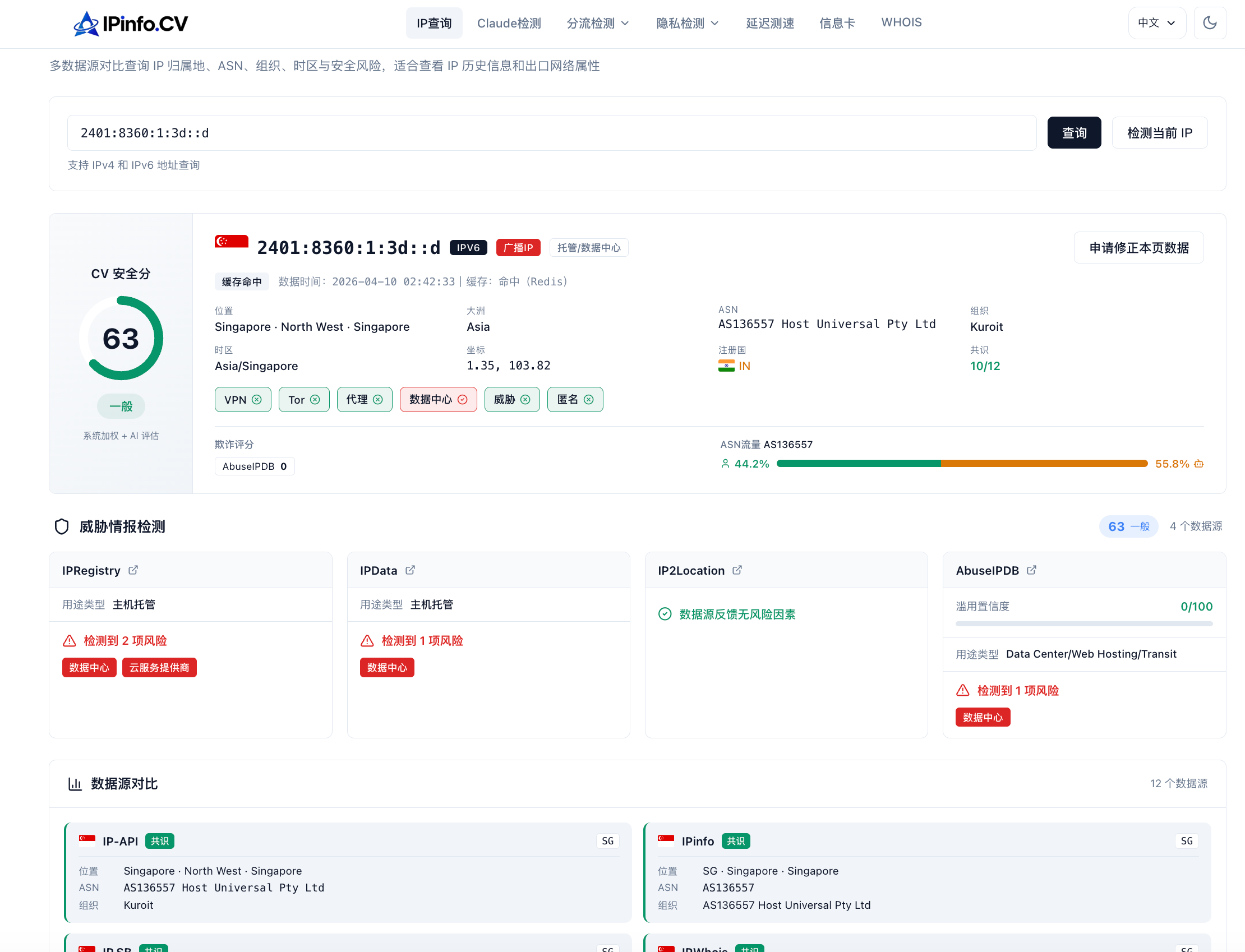This screenshot has width=1245, height=952.
Task: Click the 托管/数据中心 badge
Action: 589,248
